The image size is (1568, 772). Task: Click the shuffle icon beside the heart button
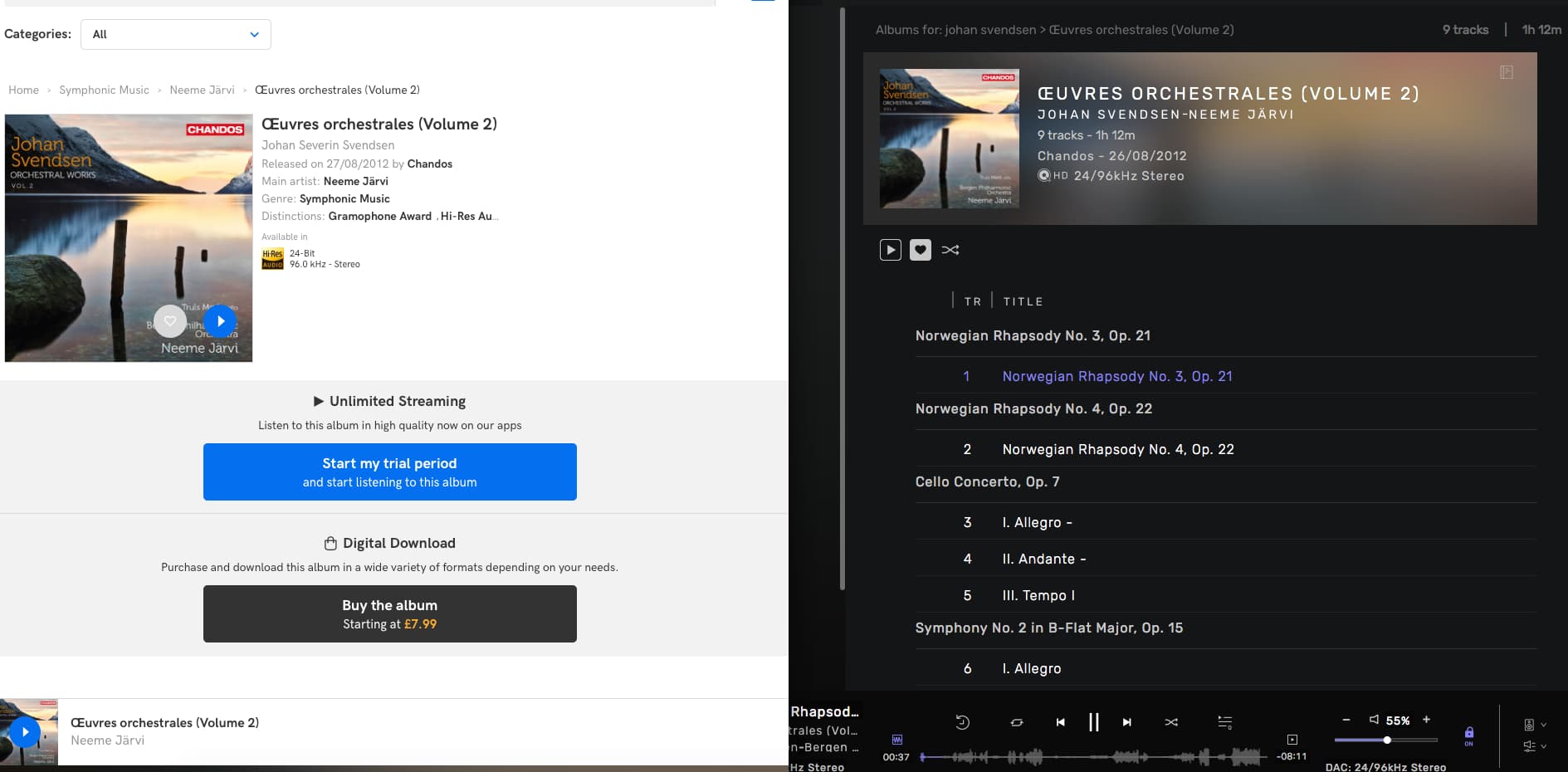coord(950,250)
